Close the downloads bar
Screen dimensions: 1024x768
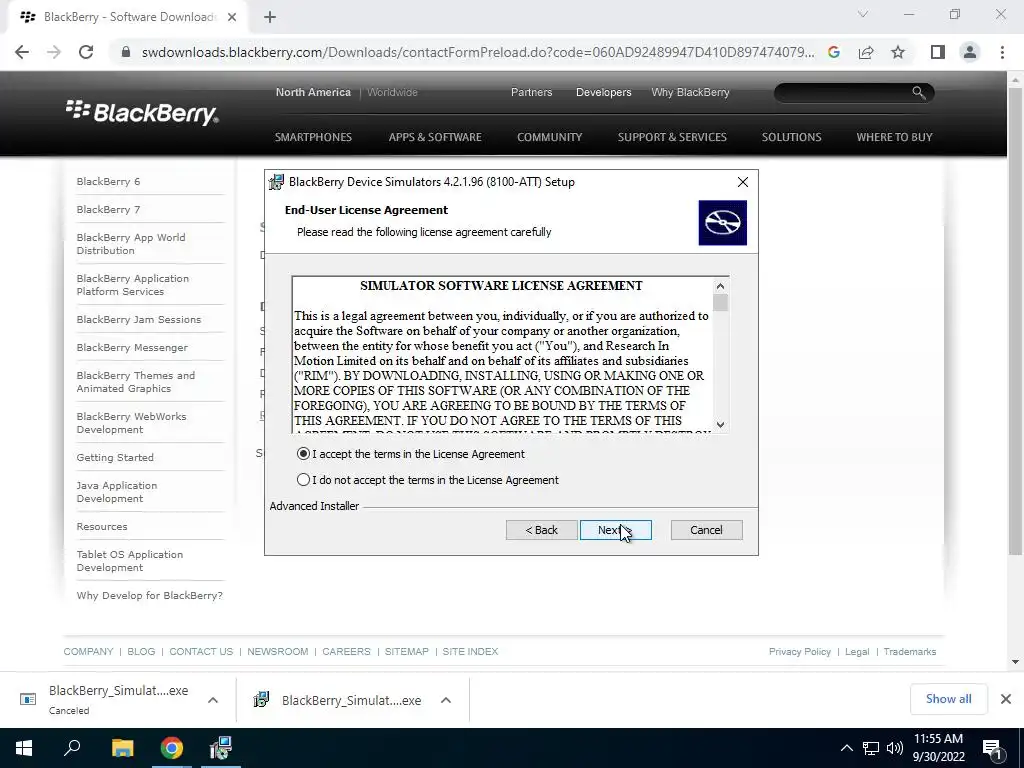coord(1006,699)
